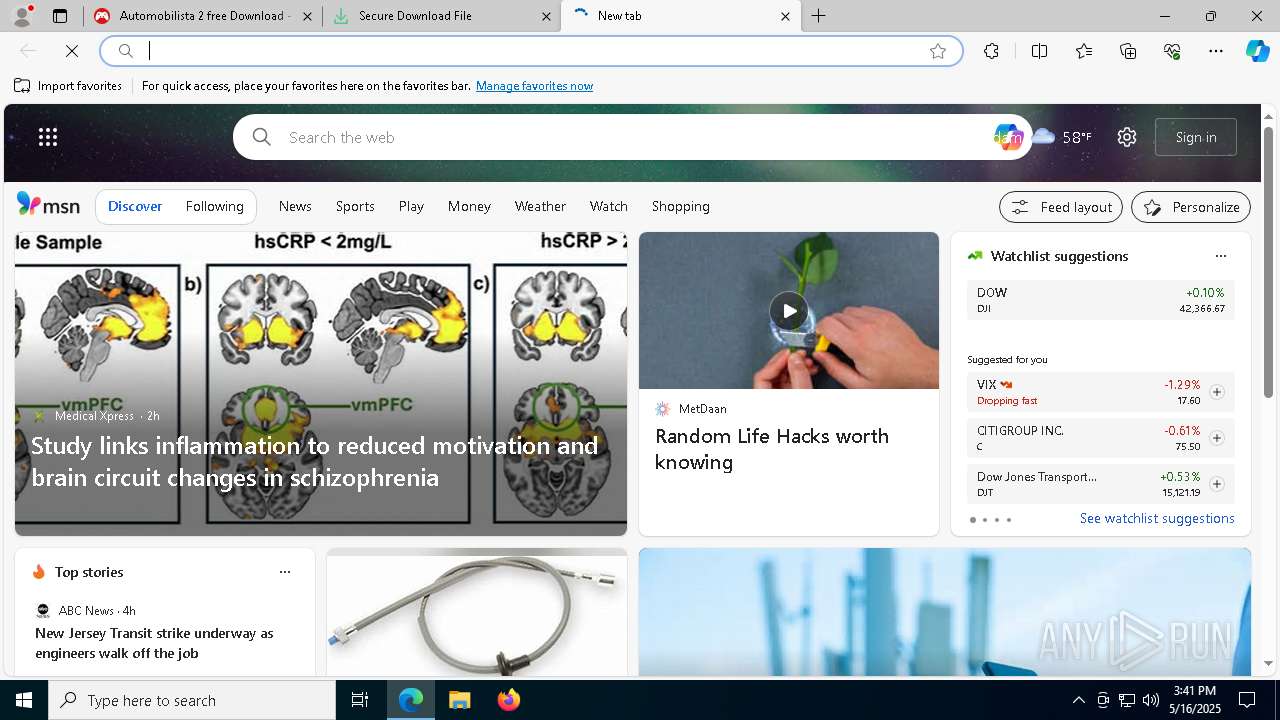
Task: Close the Automobilista 2 free Download tab
Action: tap(307, 16)
